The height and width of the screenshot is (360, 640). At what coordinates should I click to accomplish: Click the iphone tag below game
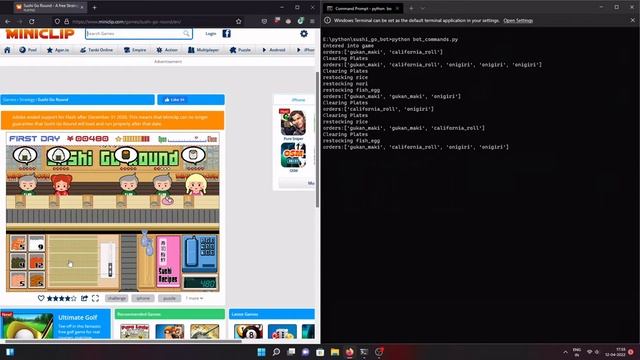point(143,298)
